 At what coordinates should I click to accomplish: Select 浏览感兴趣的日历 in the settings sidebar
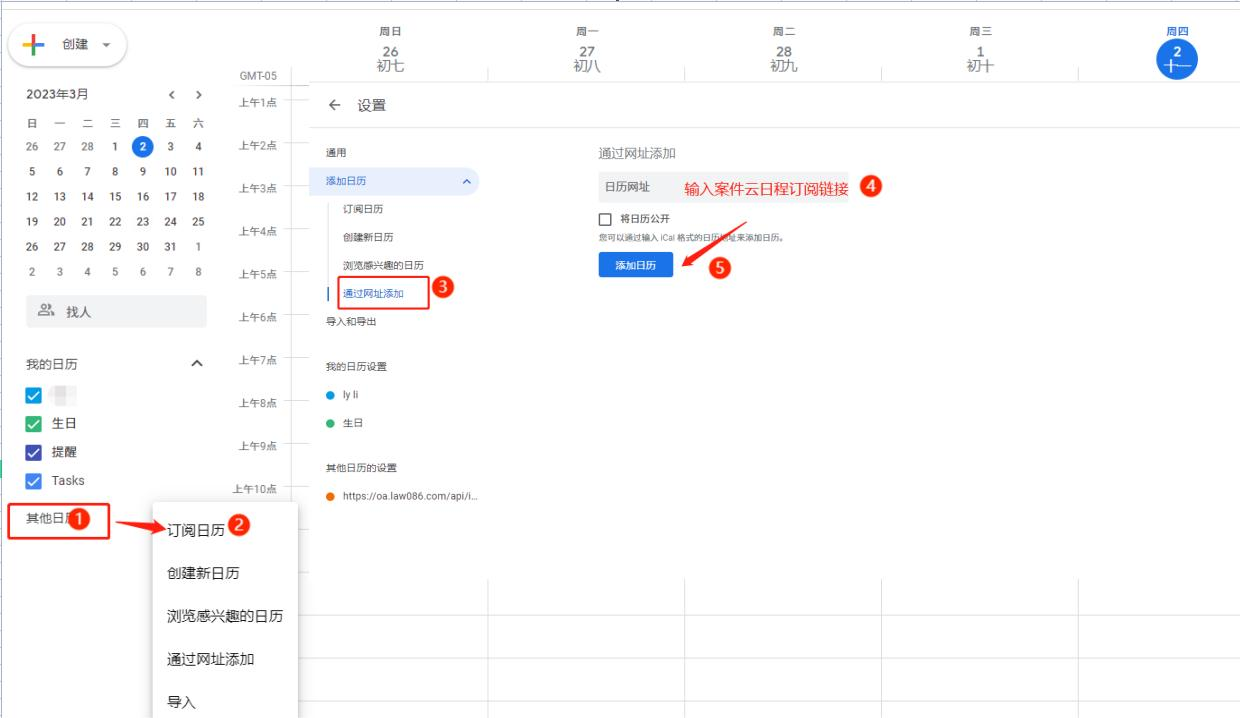click(383, 265)
